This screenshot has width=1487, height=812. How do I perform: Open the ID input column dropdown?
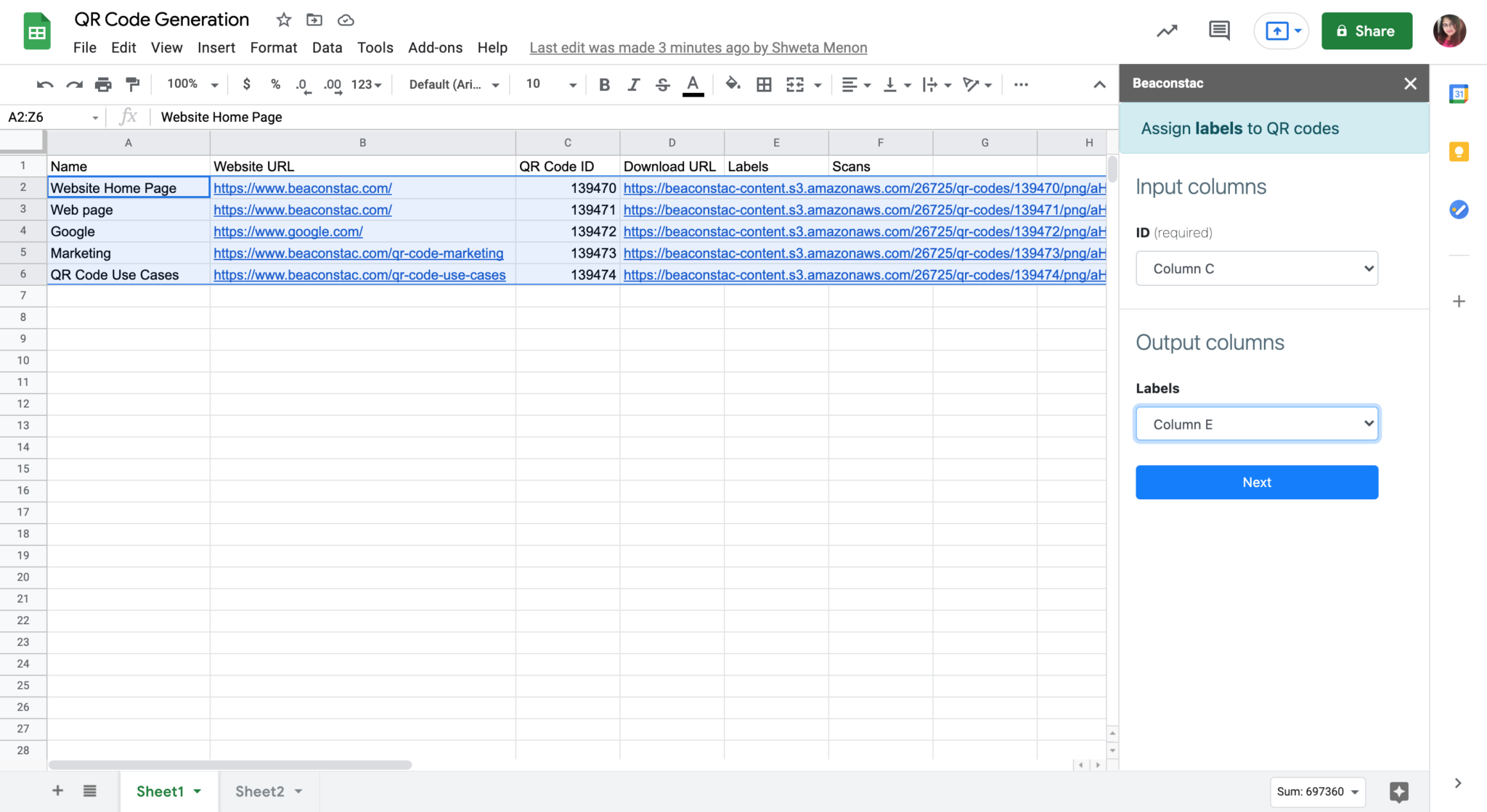(x=1256, y=268)
